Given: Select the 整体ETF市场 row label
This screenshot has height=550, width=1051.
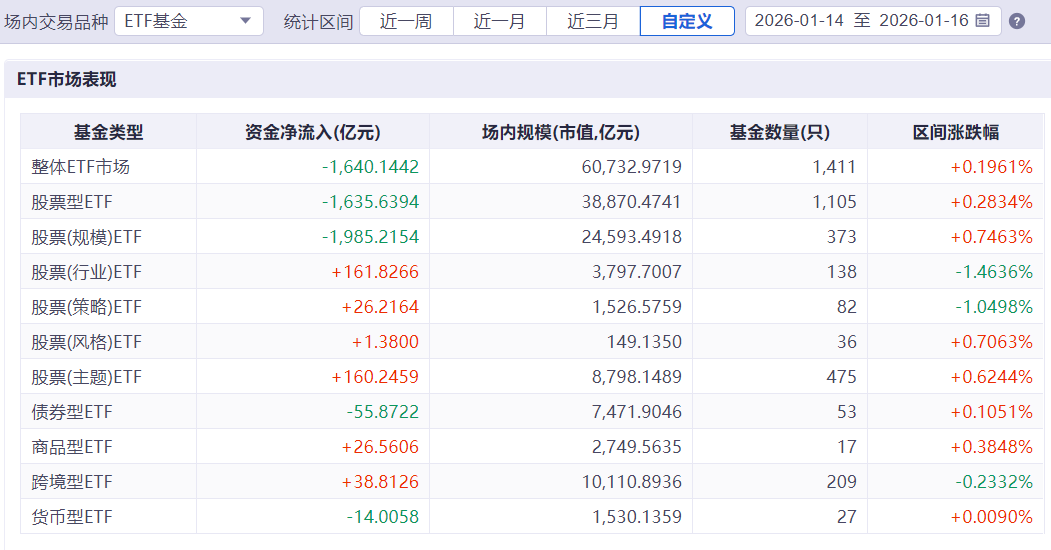Looking at the screenshot, I should click(80, 167).
